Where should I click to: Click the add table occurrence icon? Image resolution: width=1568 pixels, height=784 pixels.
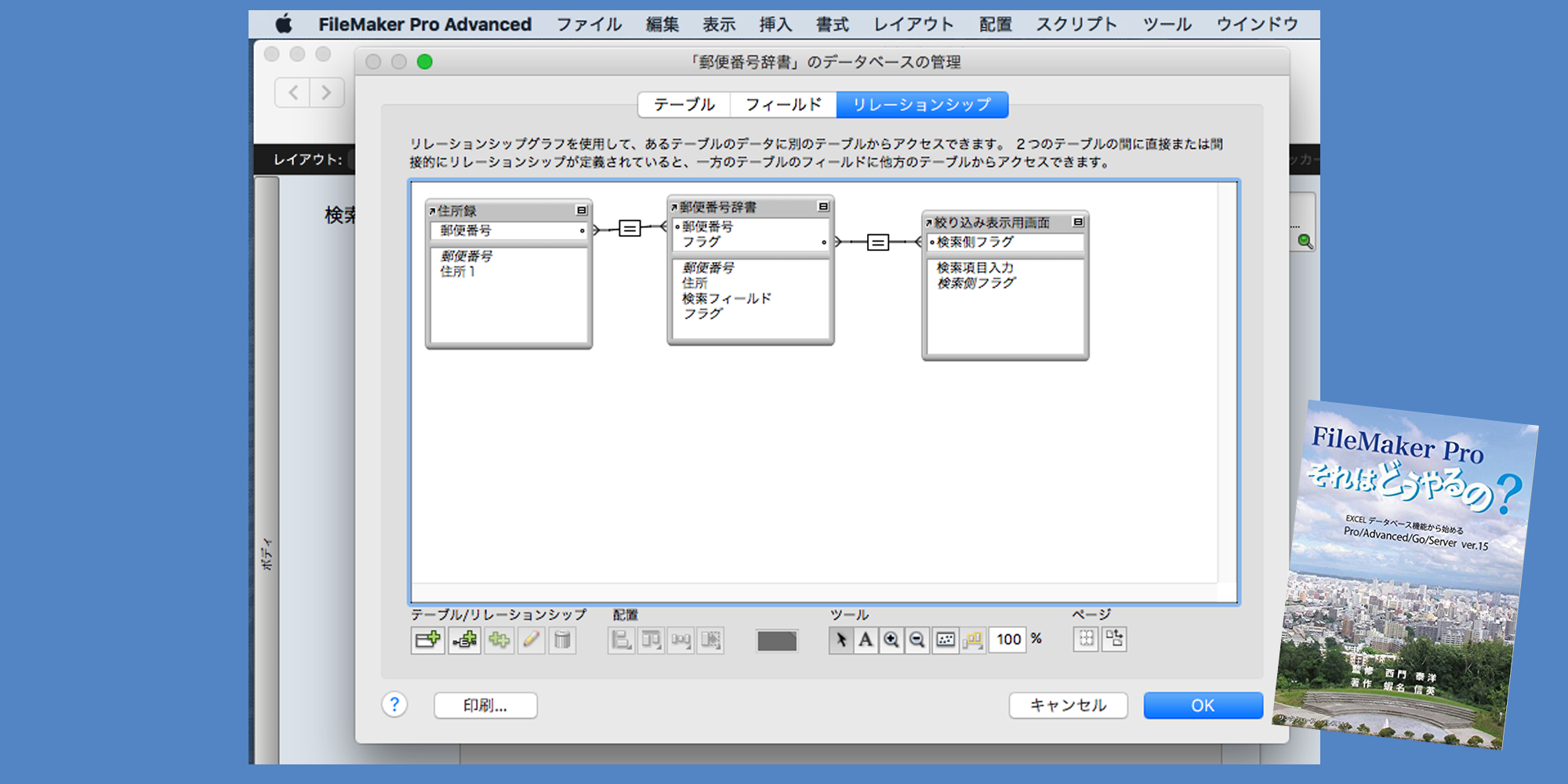point(427,641)
